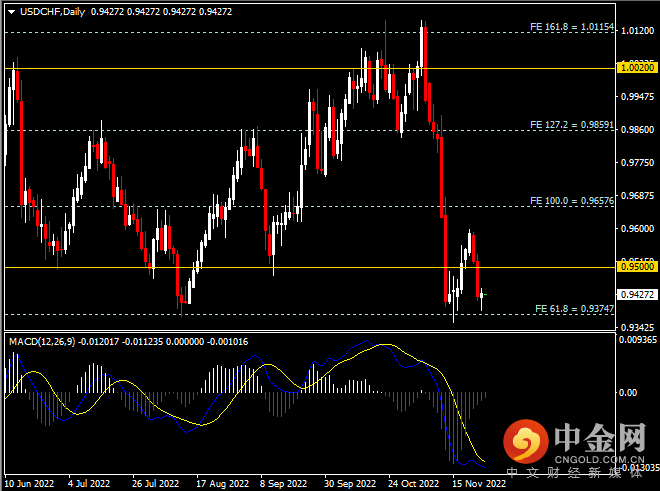Screen dimensions: 660x491
Task: Click the MACD 0.00 axis value
Action: click(x=630, y=392)
